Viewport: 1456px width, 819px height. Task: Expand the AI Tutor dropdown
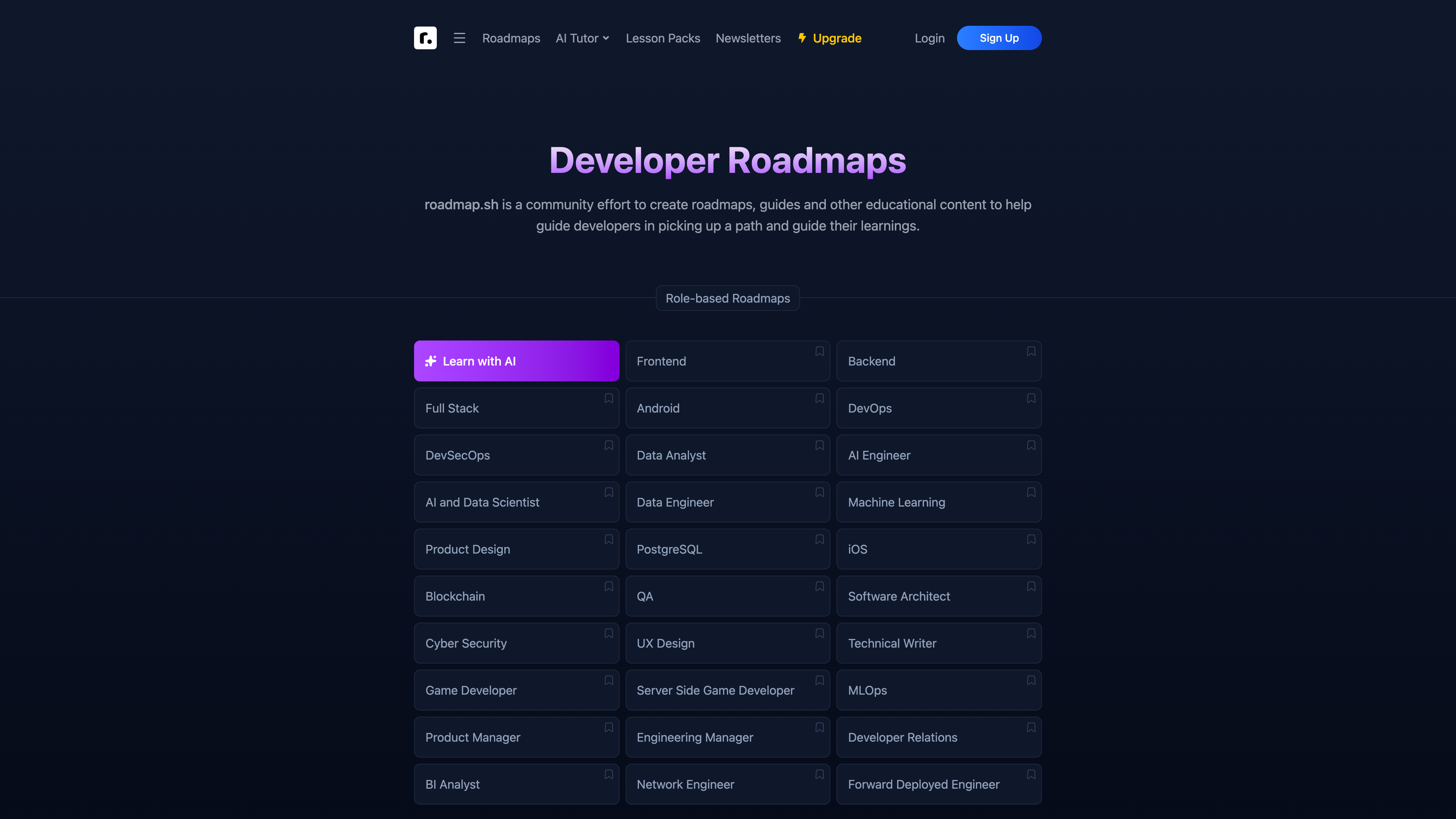pyautogui.click(x=583, y=38)
